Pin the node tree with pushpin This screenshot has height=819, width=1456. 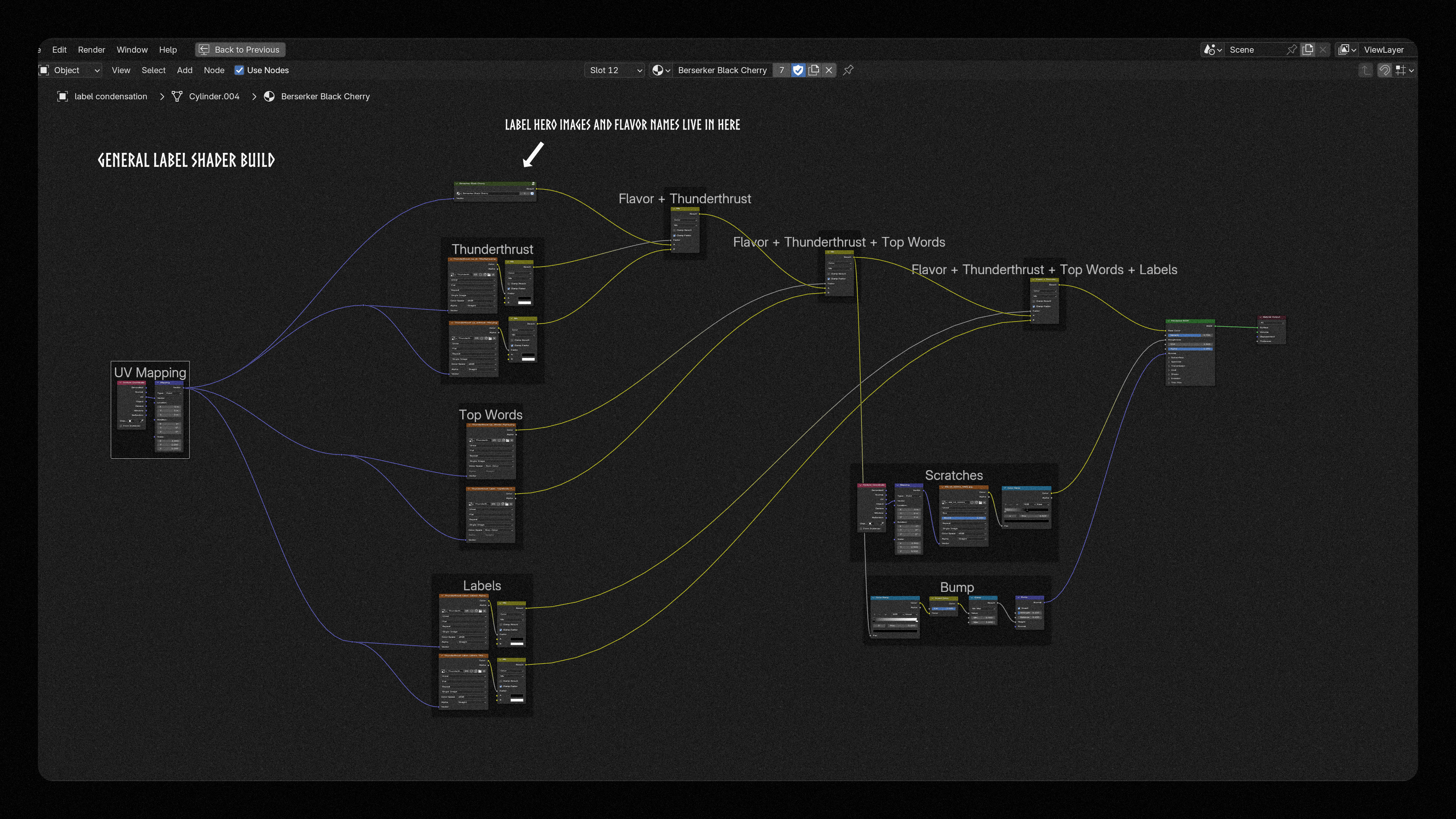pyautogui.click(x=849, y=70)
